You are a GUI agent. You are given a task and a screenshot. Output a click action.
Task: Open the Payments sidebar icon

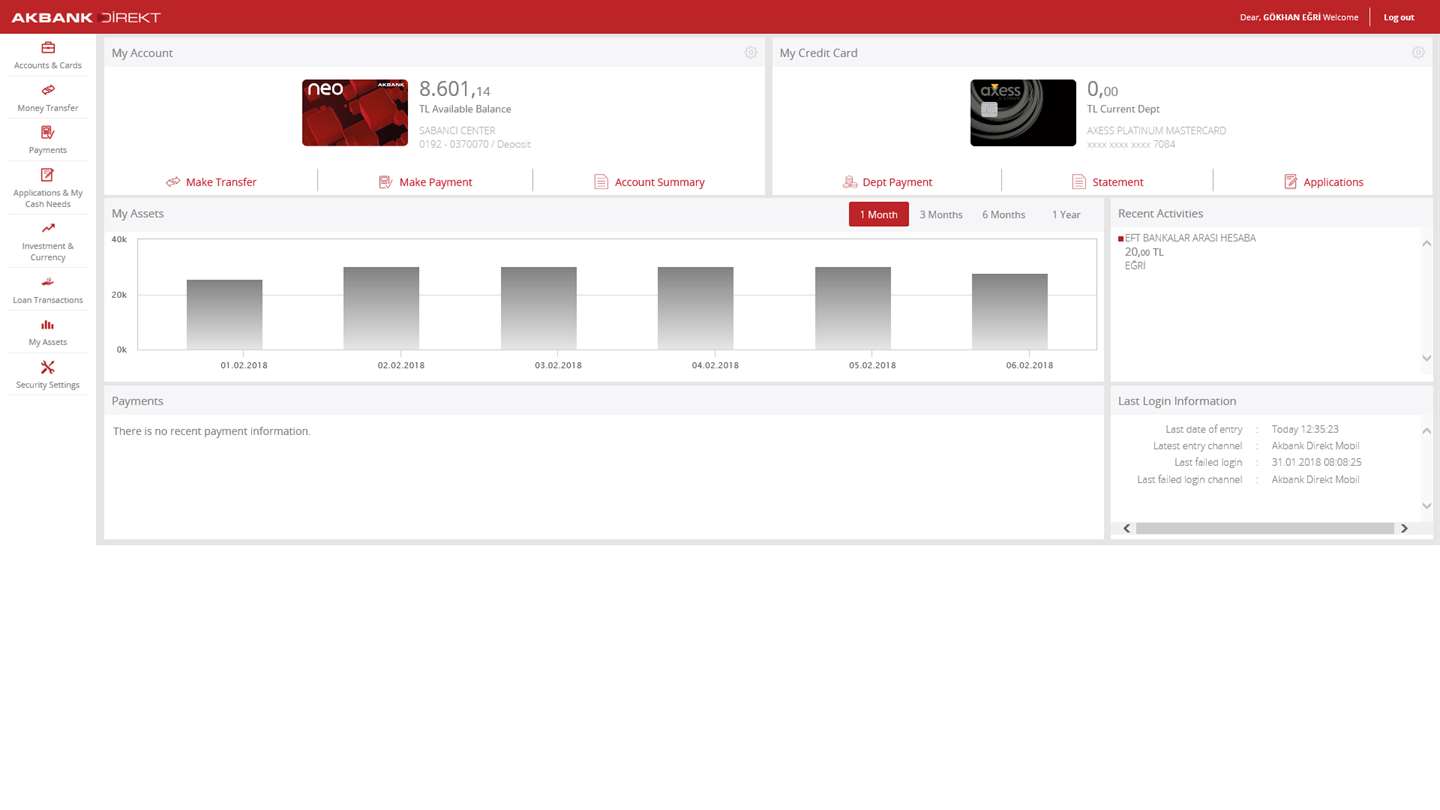point(48,132)
